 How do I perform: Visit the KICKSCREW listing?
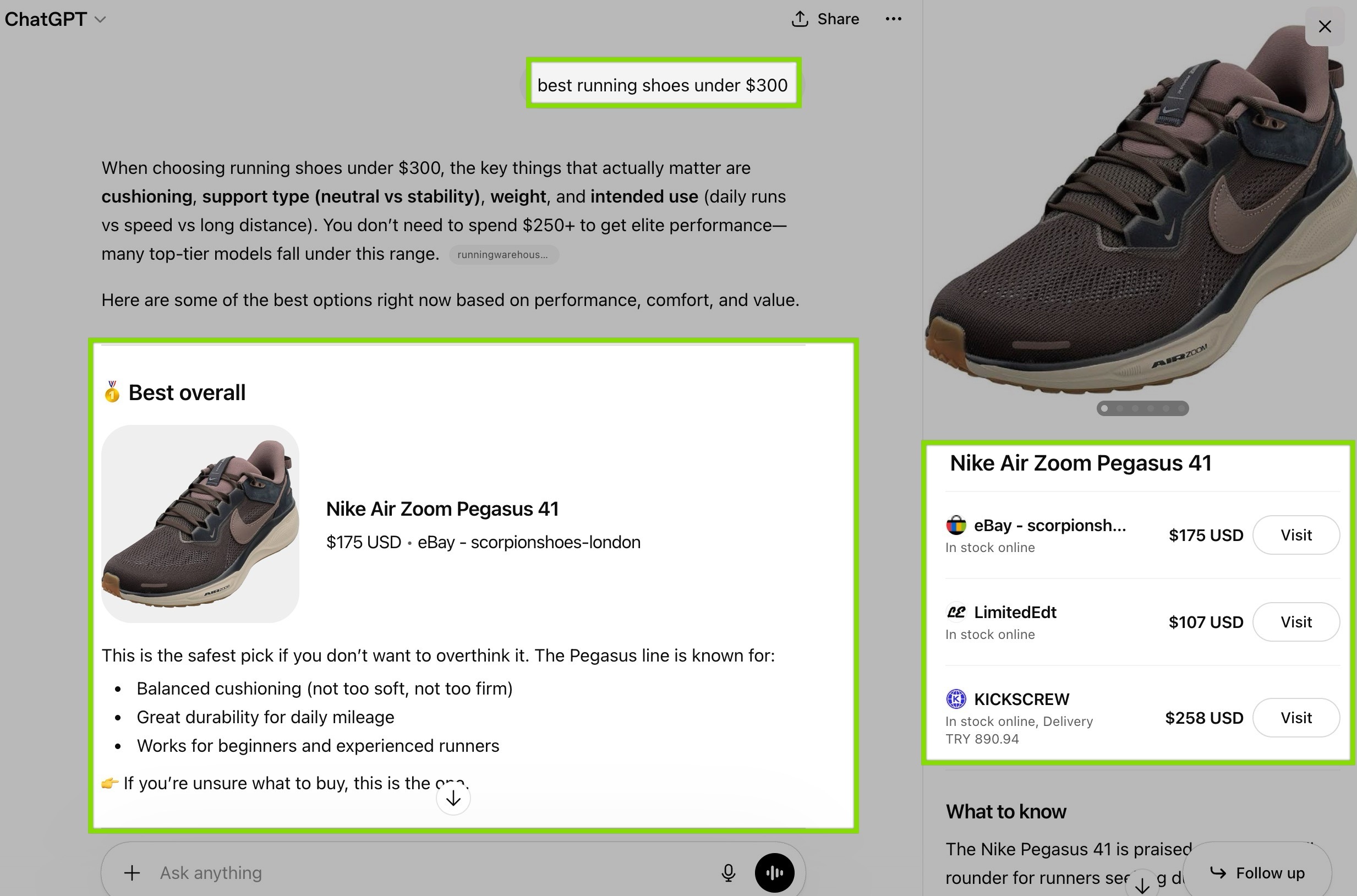(1296, 718)
